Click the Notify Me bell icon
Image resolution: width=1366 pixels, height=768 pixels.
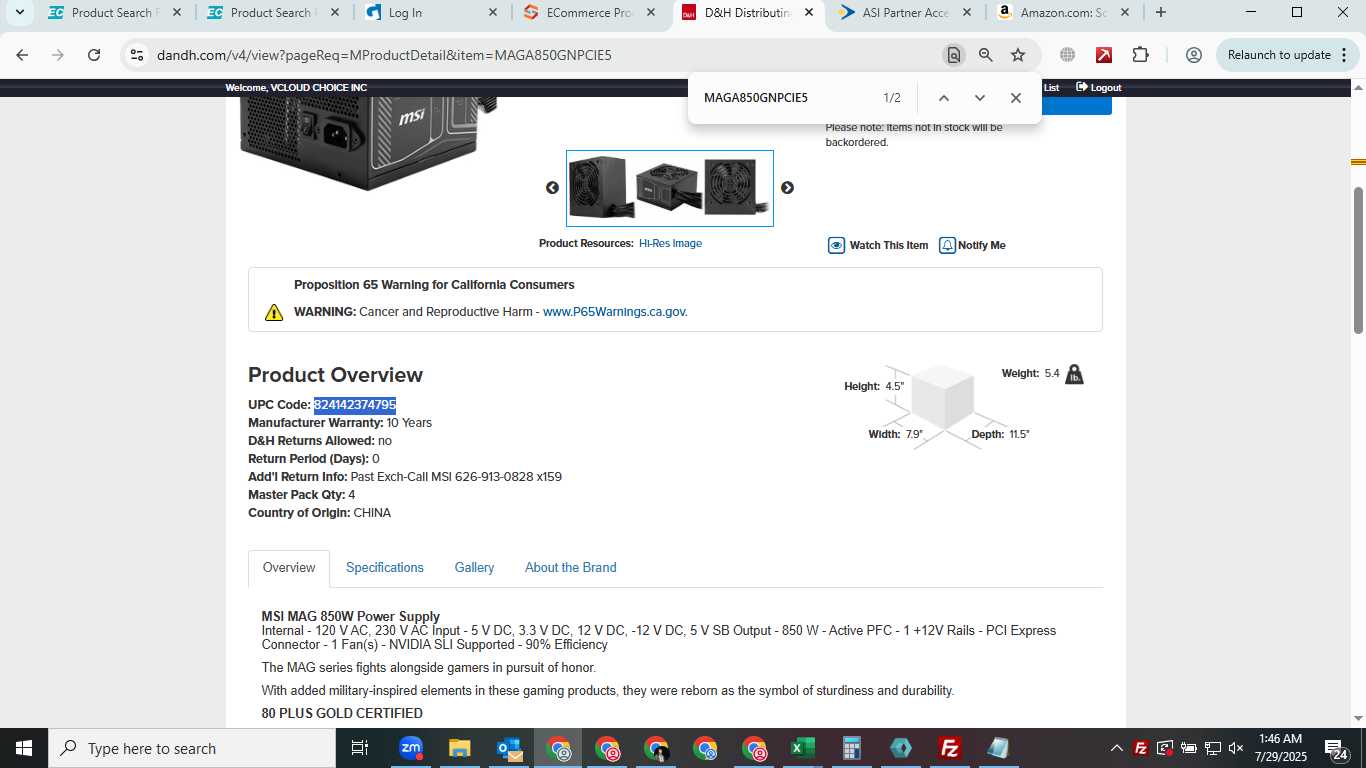pos(947,245)
